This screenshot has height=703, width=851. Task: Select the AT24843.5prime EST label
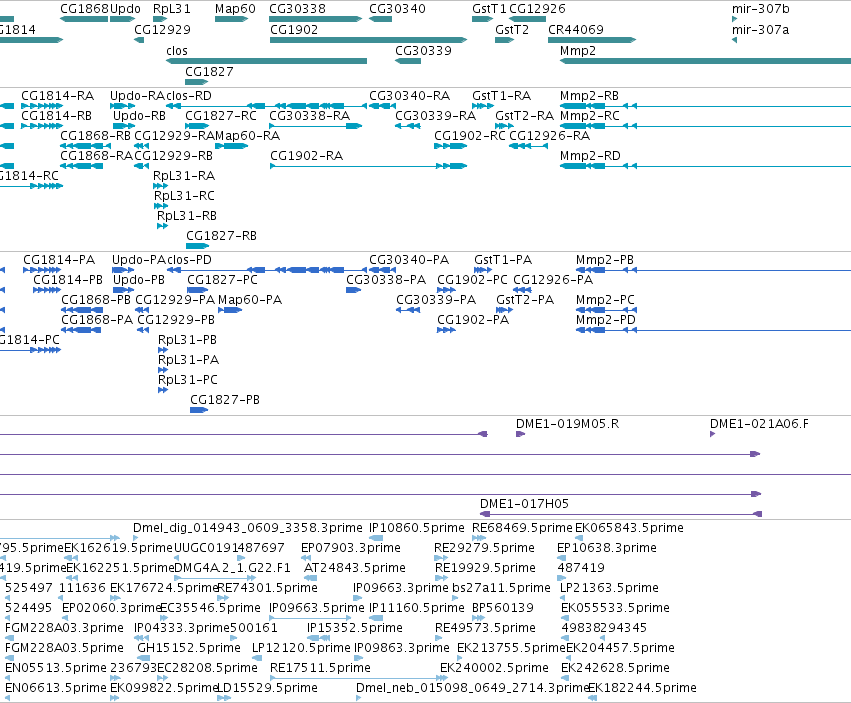click(355, 568)
